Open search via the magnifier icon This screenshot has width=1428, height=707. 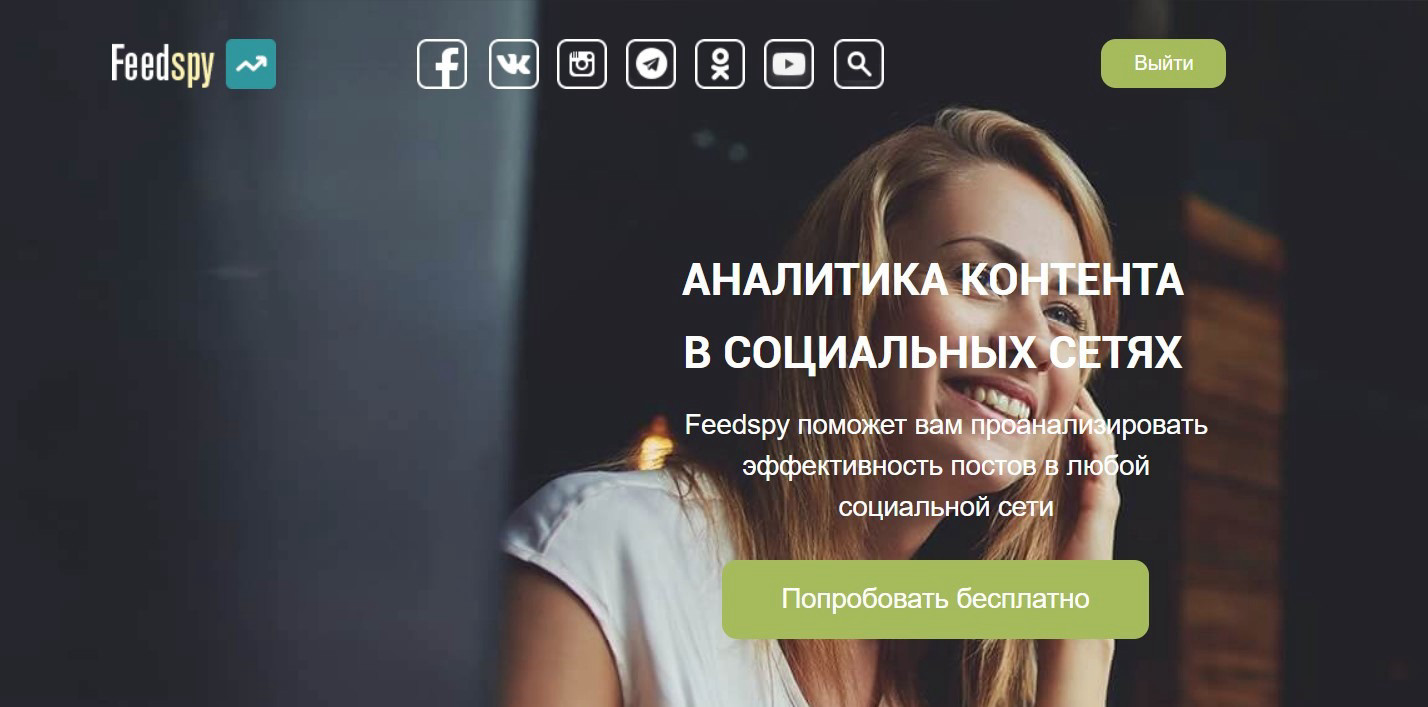click(x=858, y=64)
